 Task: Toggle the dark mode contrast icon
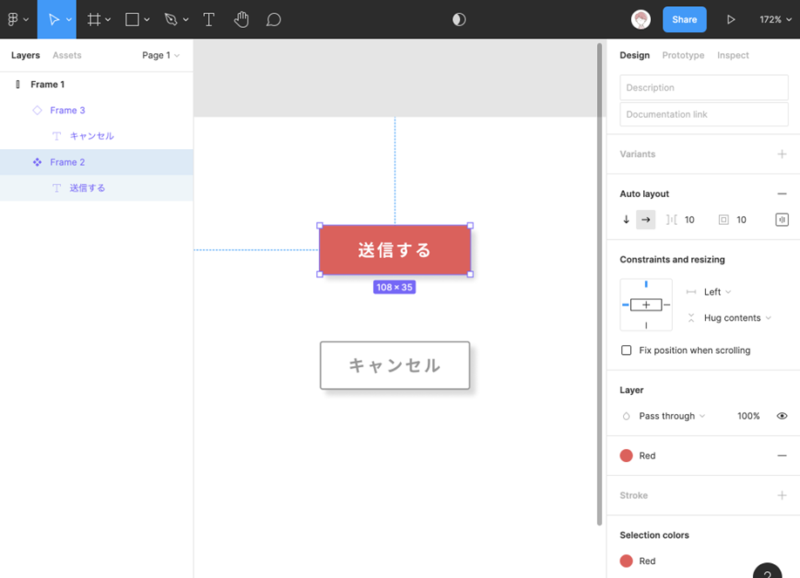tap(459, 19)
